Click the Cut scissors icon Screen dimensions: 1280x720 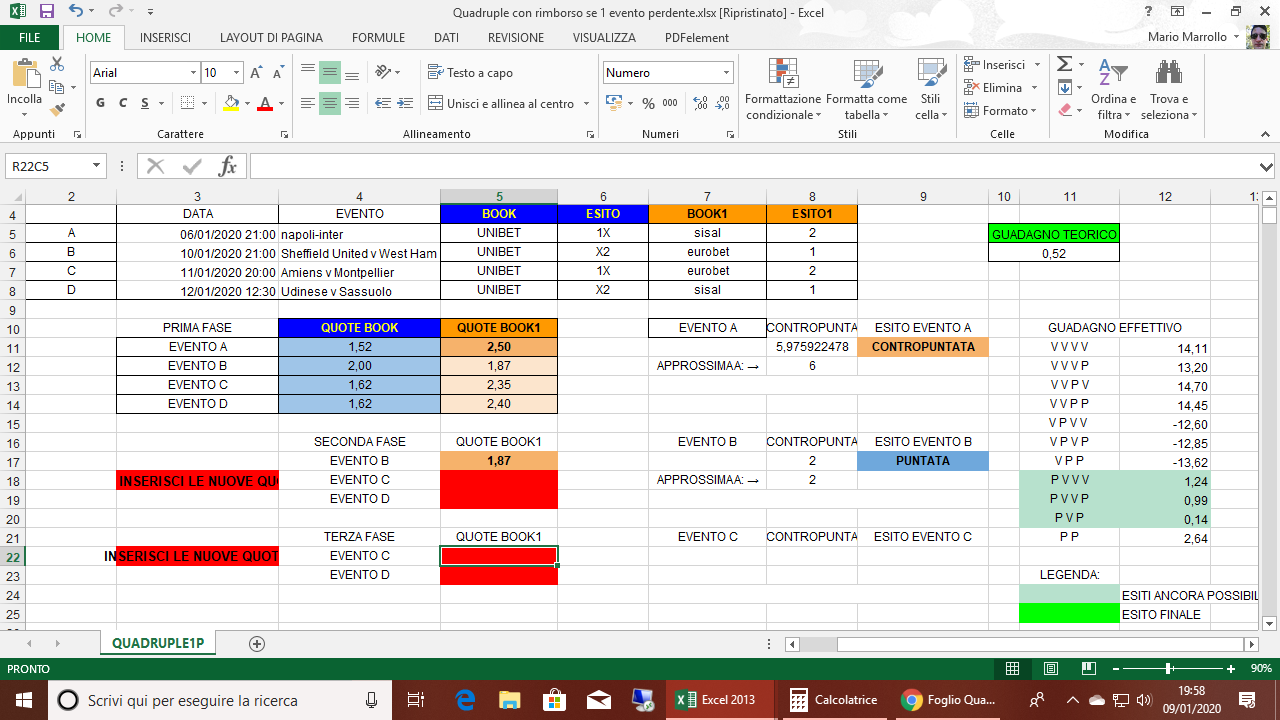coord(57,64)
